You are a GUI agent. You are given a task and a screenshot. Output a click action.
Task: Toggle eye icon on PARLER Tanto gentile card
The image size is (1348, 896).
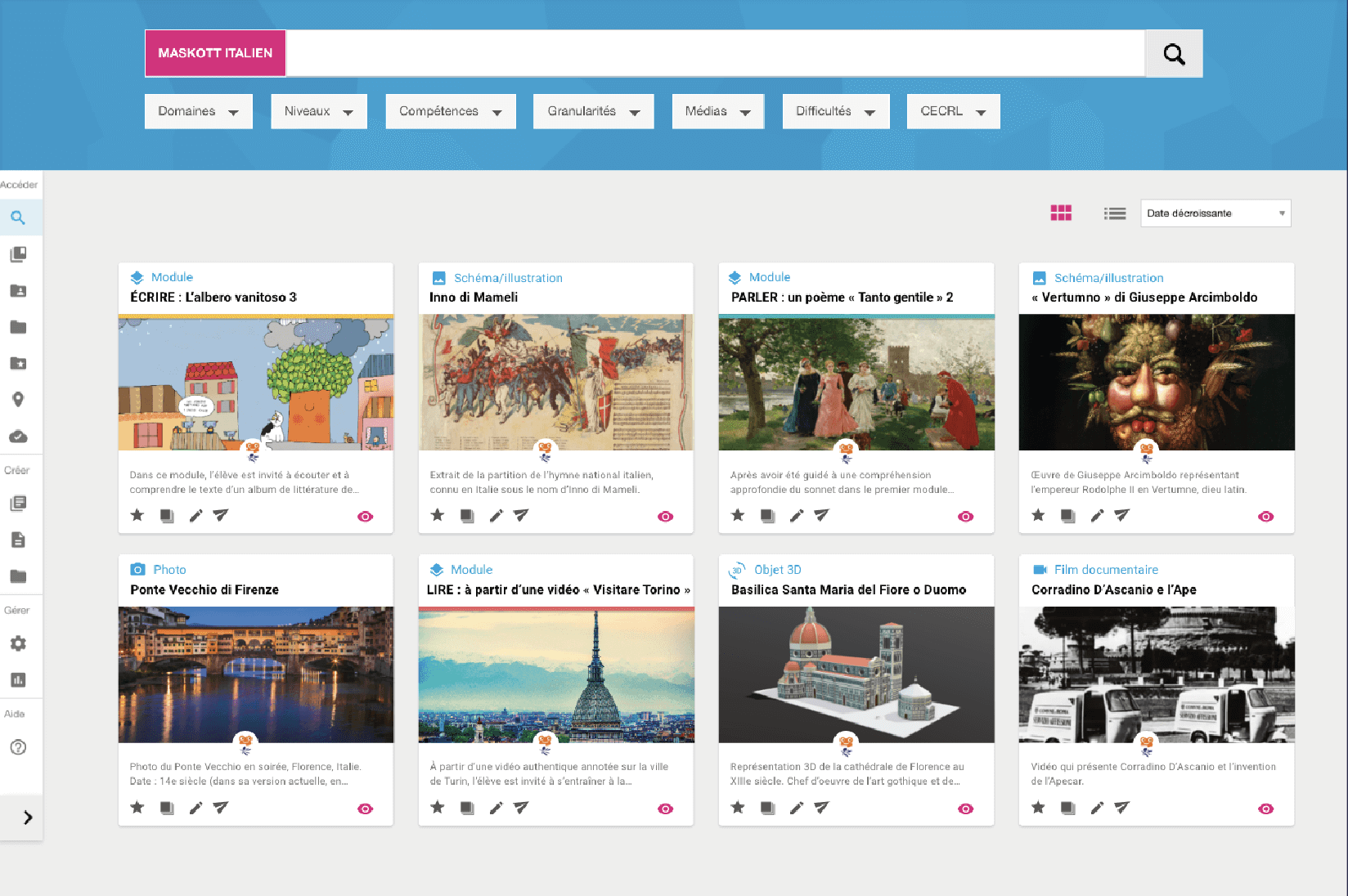pyautogui.click(x=965, y=516)
